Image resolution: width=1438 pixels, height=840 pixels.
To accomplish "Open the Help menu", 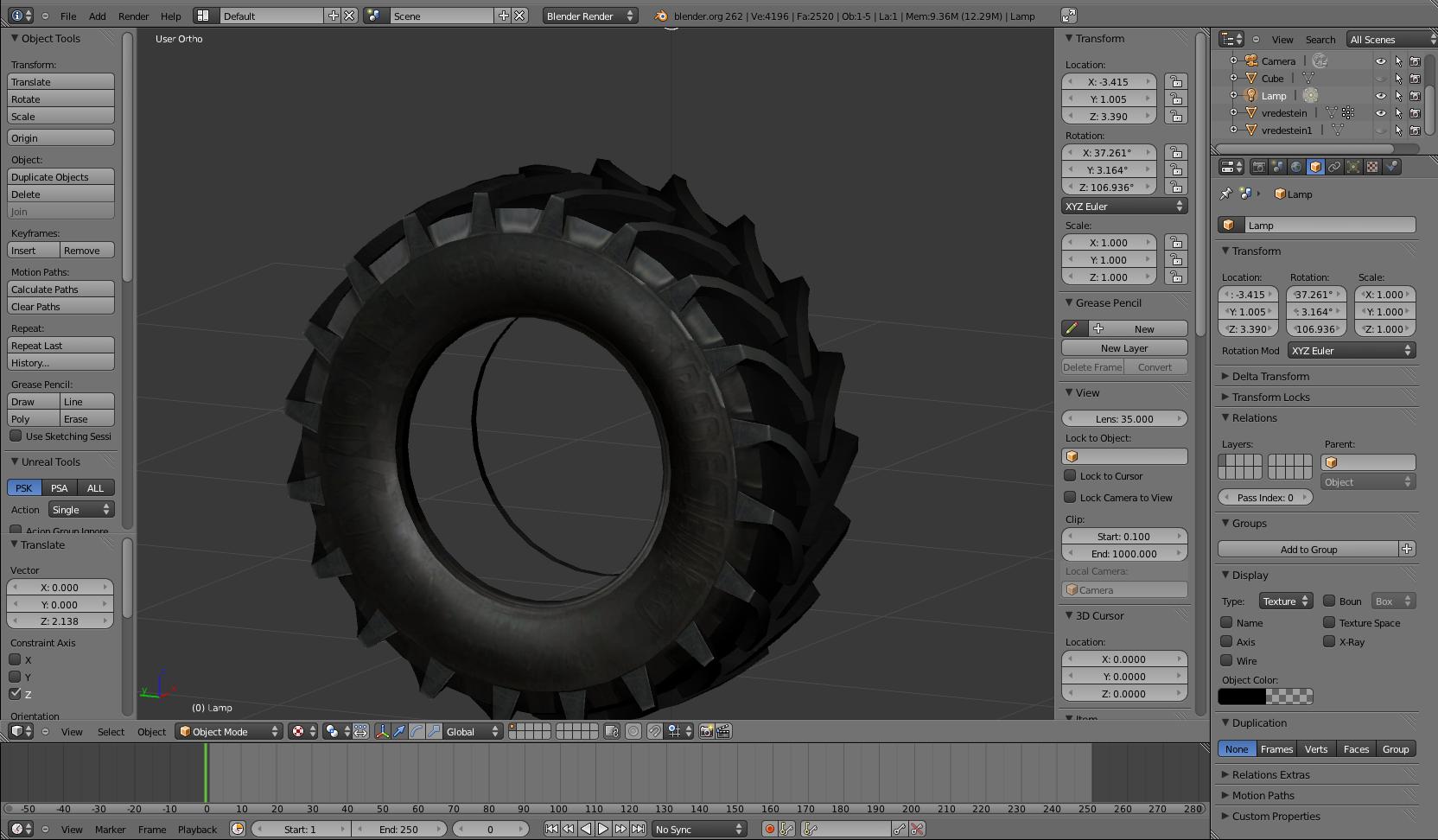I will 171,16.
